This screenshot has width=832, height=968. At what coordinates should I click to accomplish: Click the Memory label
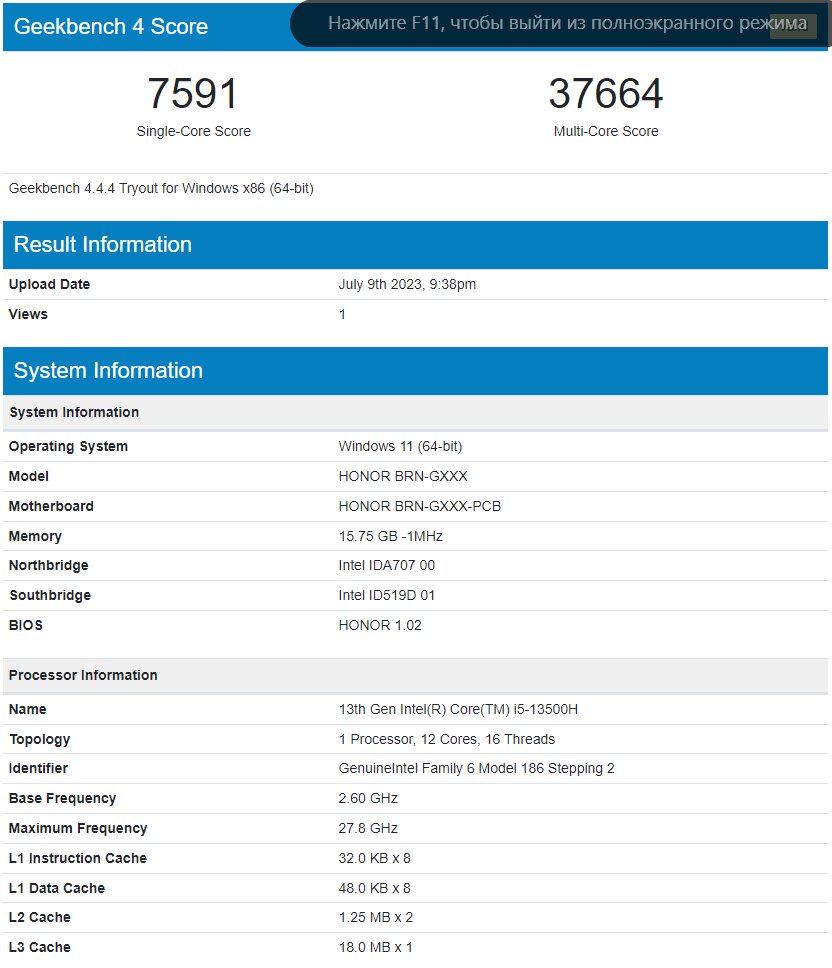pos(35,536)
